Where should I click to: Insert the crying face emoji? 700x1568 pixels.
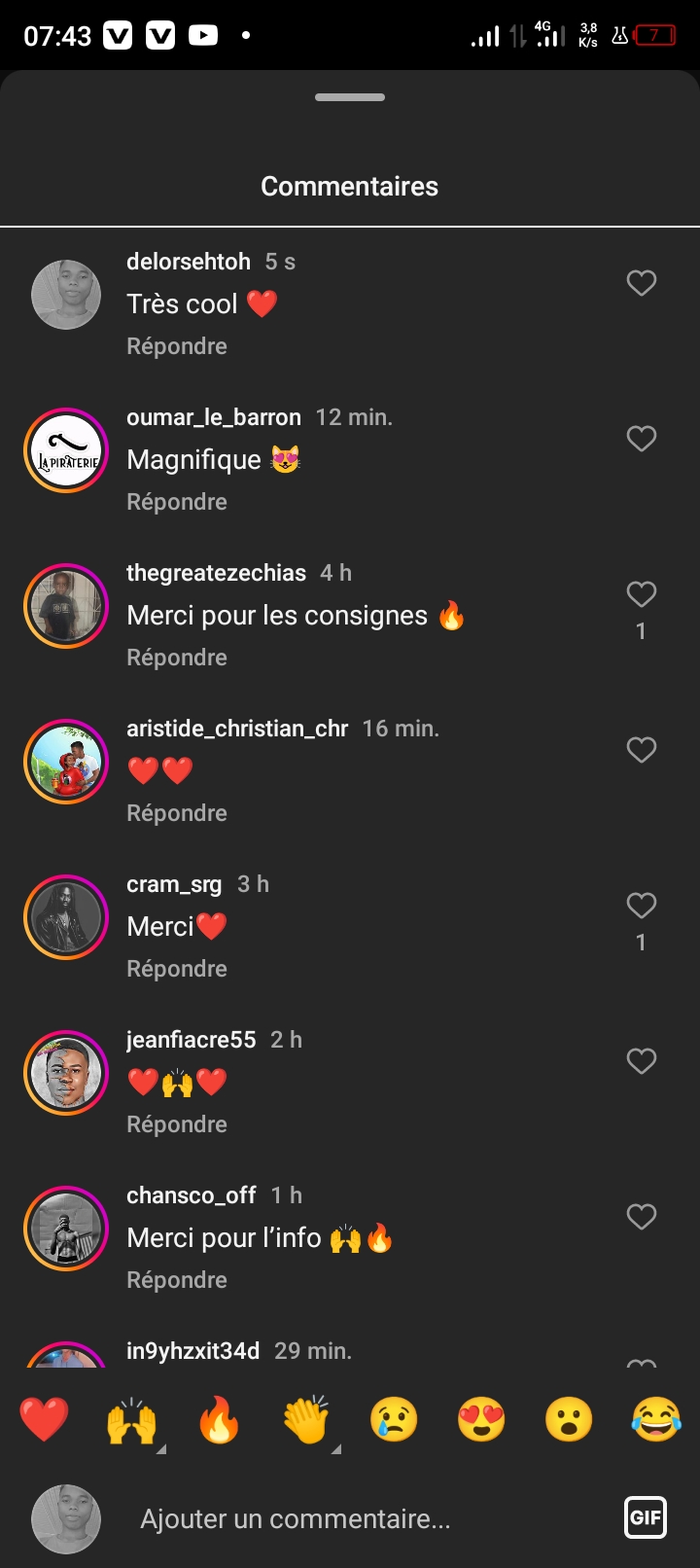pos(394,1419)
